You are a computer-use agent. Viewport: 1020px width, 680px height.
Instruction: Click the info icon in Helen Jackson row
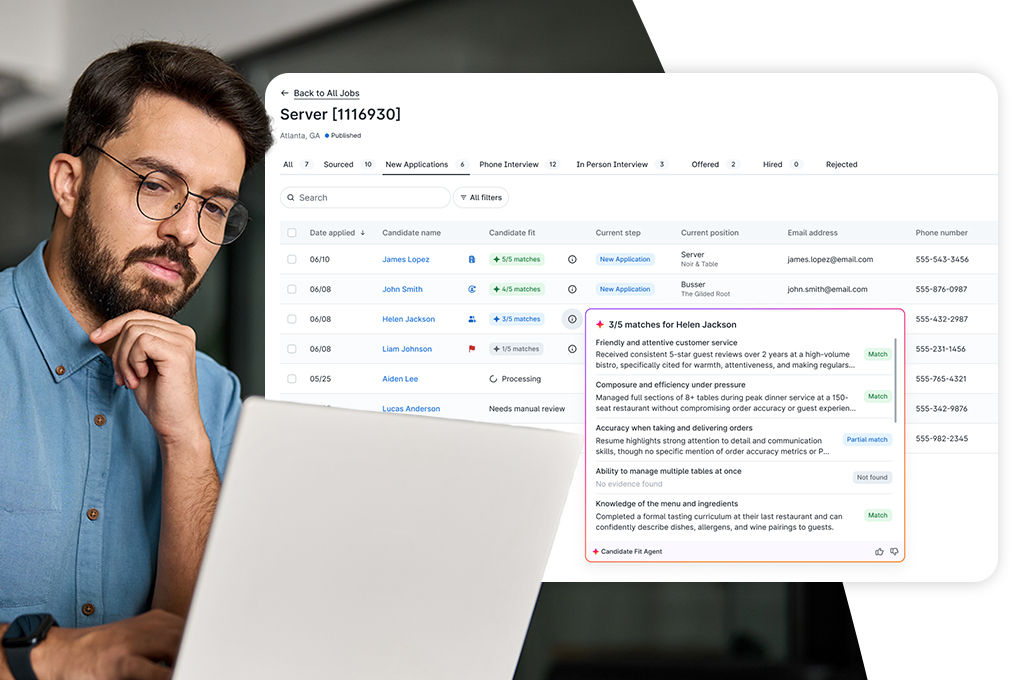[x=572, y=320]
